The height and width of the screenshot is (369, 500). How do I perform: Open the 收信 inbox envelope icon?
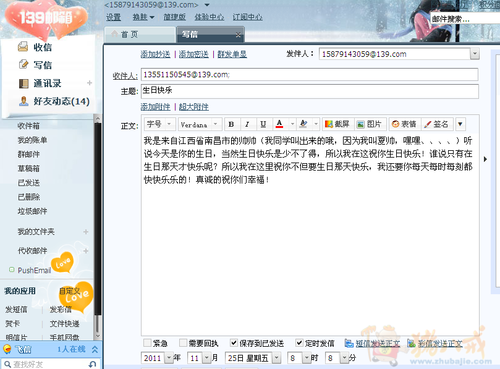(x=23, y=47)
